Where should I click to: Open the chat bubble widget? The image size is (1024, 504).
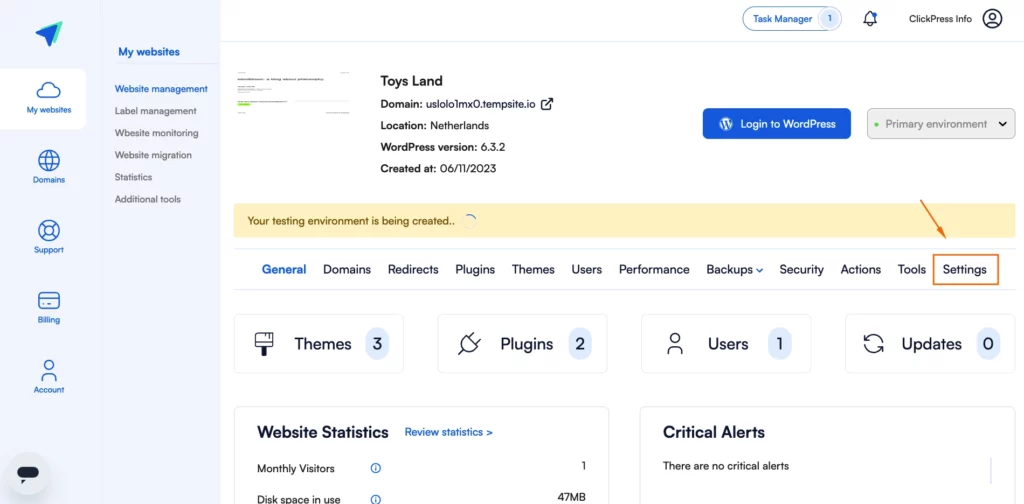pyautogui.click(x=28, y=473)
